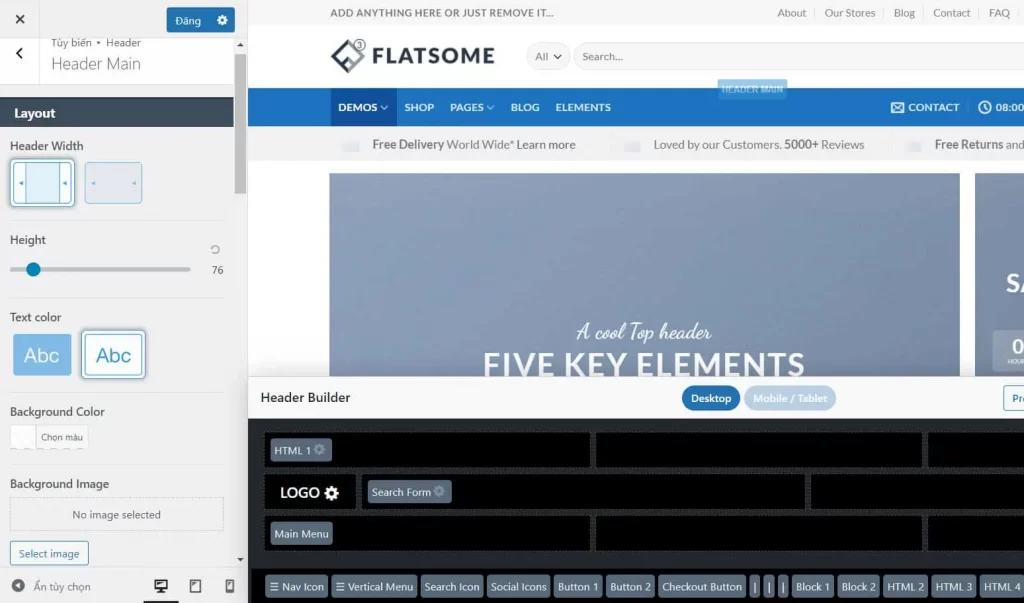Add the Social Icons element to the header
The height and width of the screenshot is (603, 1024).
click(518, 586)
